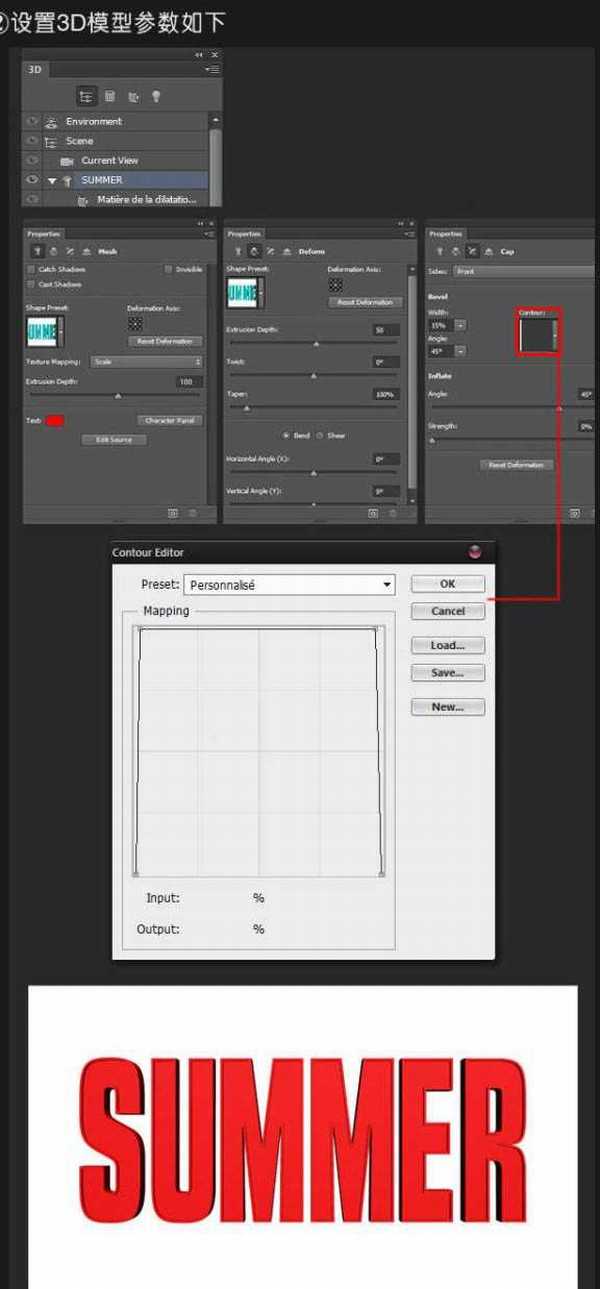Open the Preset dropdown in Contour Editor

[x=289, y=585]
